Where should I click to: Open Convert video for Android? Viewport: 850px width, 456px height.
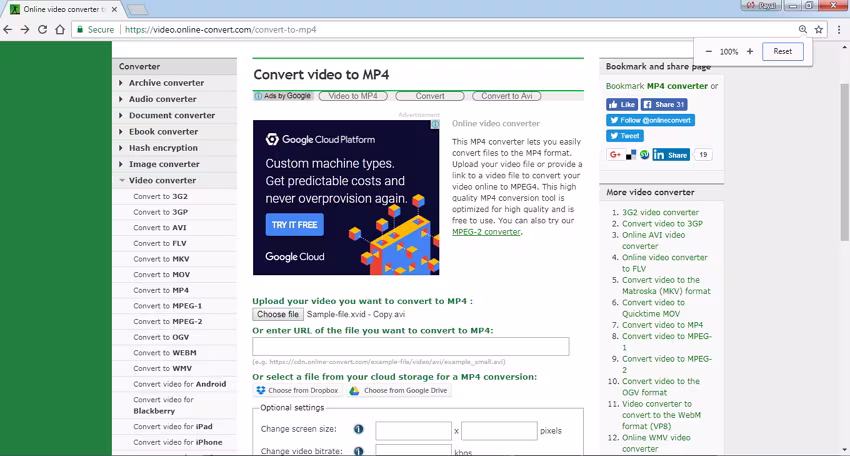pos(179,384)
